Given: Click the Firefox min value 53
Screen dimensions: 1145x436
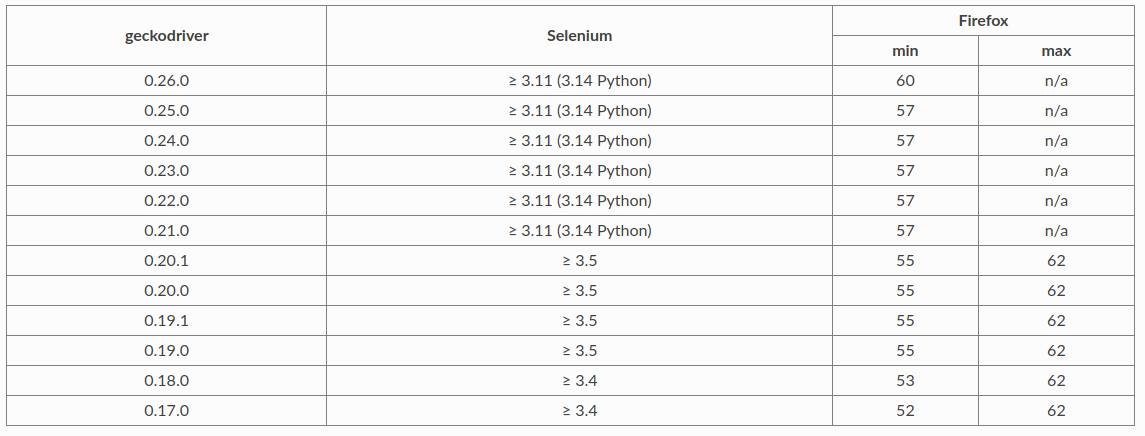Looking at the screenshot, I should (x=905, y=381).
